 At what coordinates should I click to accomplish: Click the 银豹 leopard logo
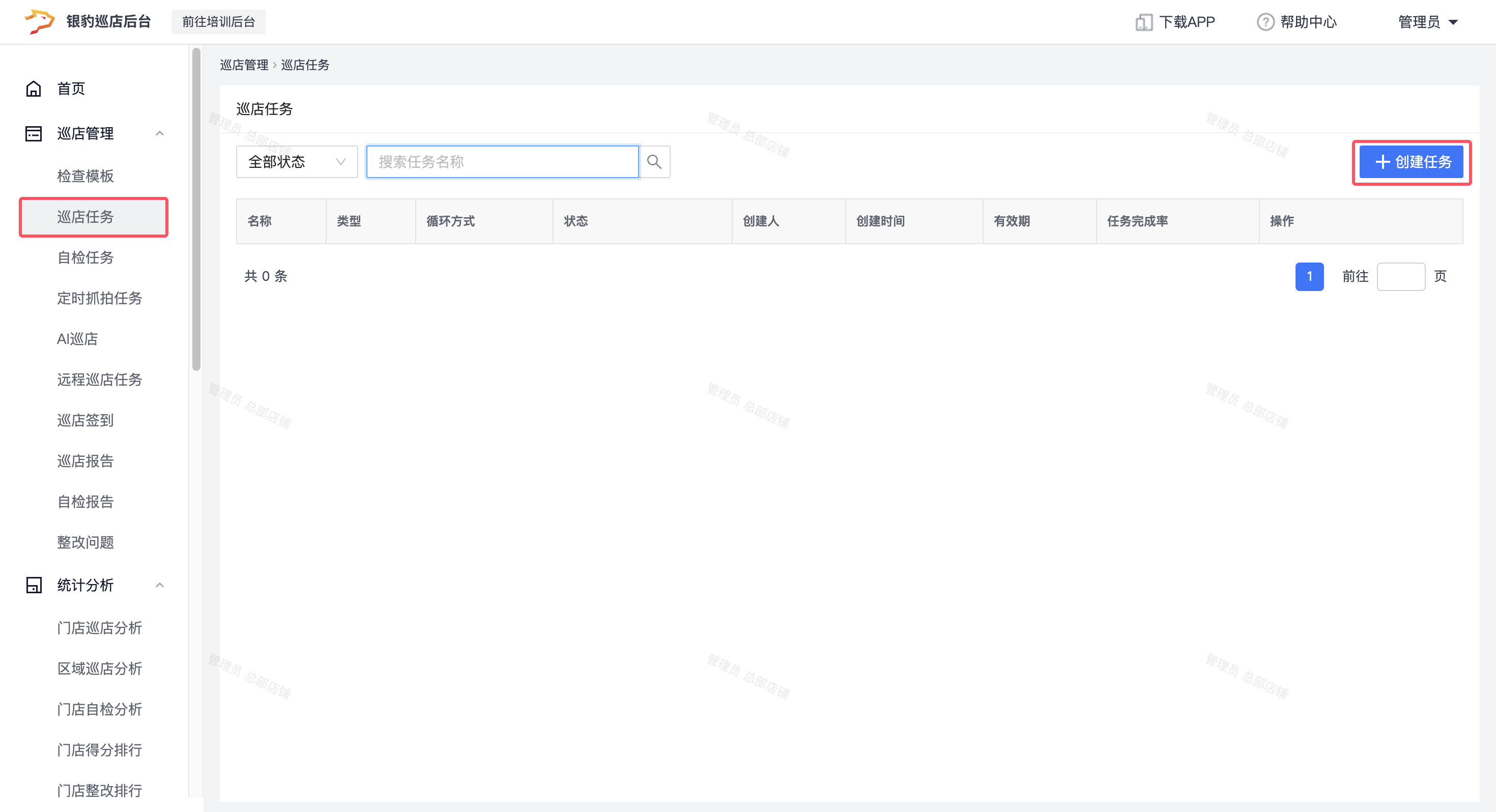(40, 21)
